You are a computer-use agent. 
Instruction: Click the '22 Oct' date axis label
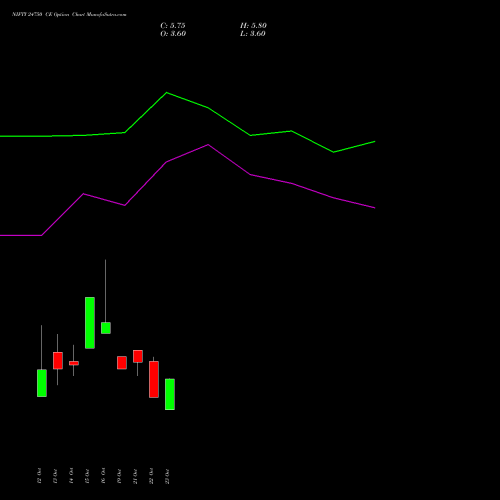click(x=151, y=476)
